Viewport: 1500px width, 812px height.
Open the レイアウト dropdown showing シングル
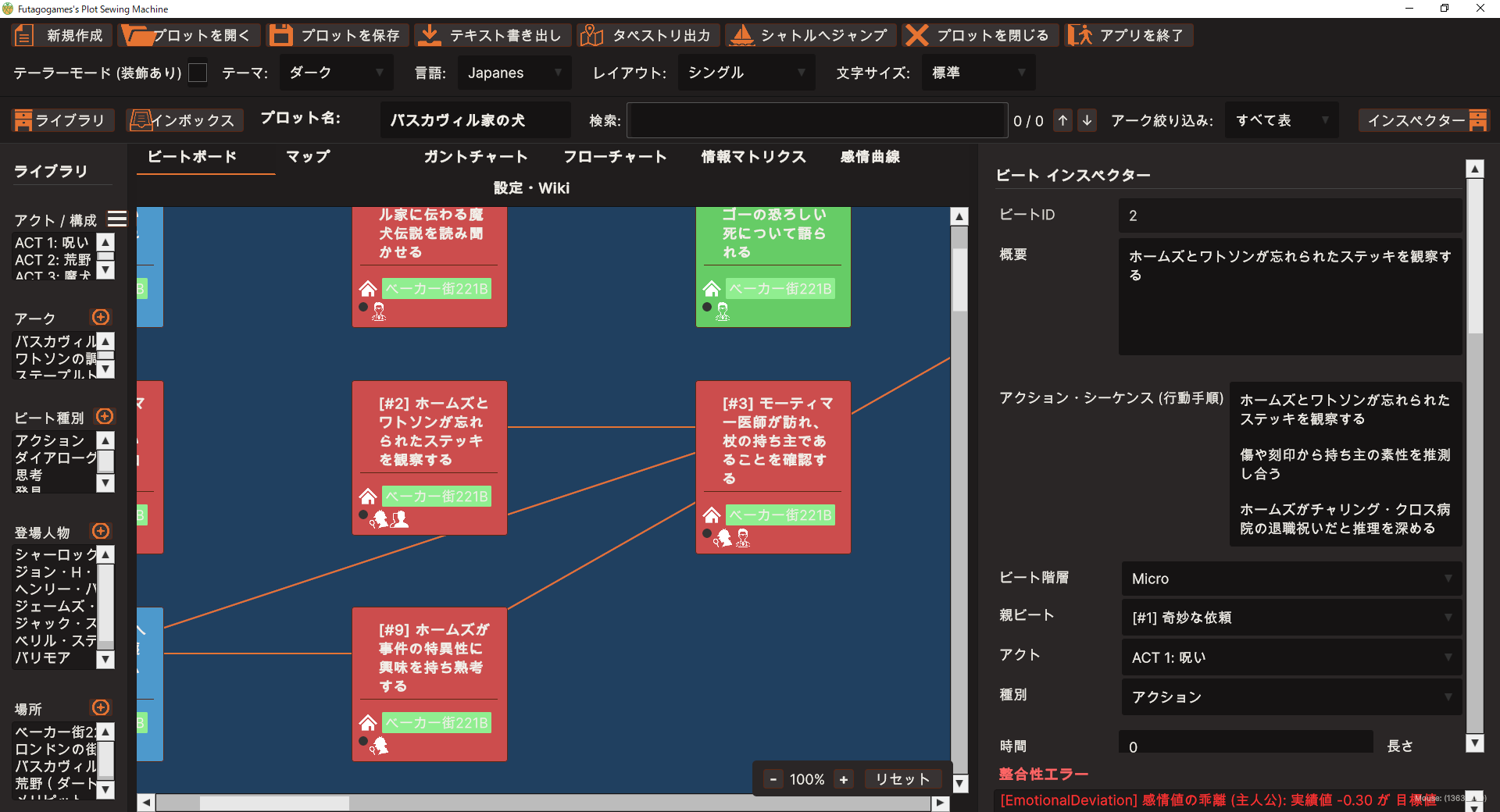746,73
